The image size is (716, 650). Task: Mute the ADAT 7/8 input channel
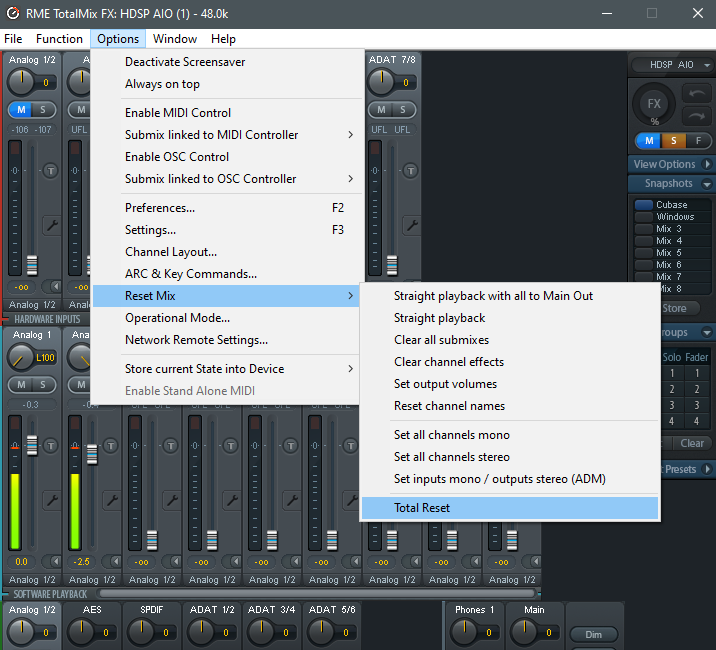coord(381,110)
